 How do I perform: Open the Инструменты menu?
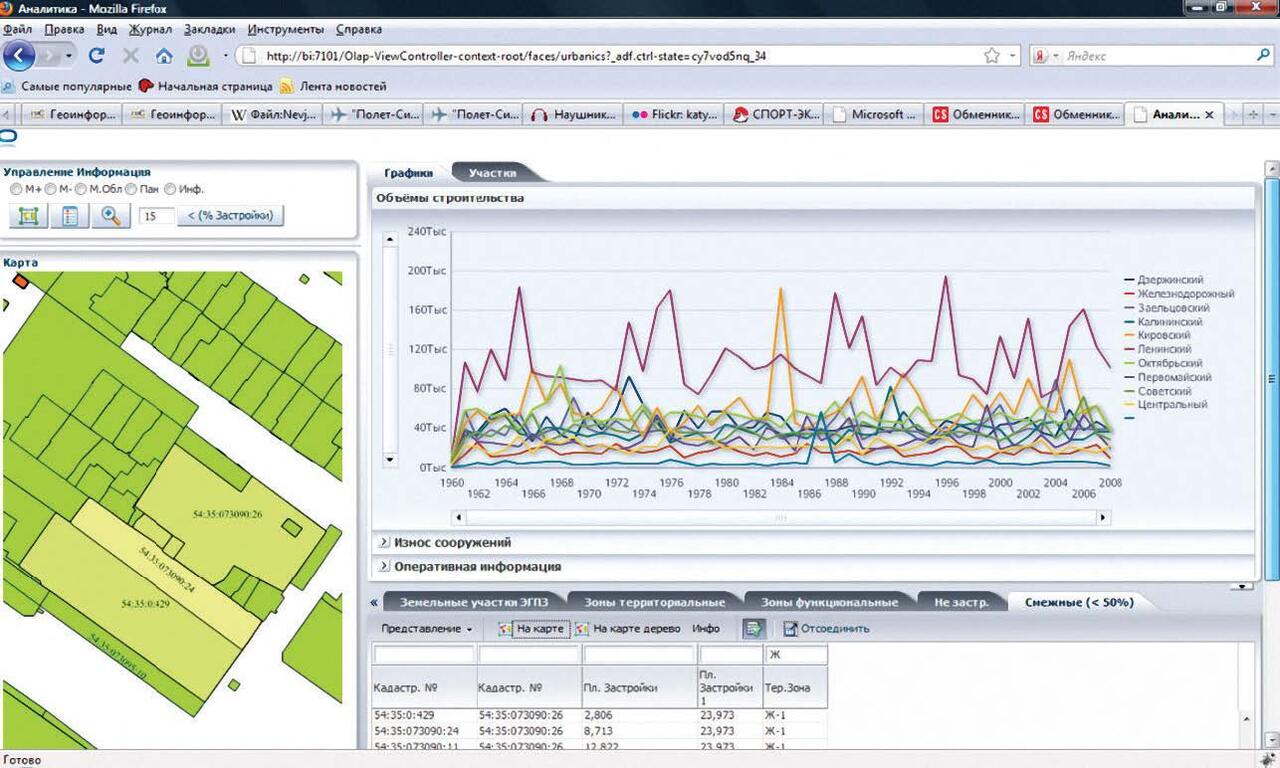[286, 30]
